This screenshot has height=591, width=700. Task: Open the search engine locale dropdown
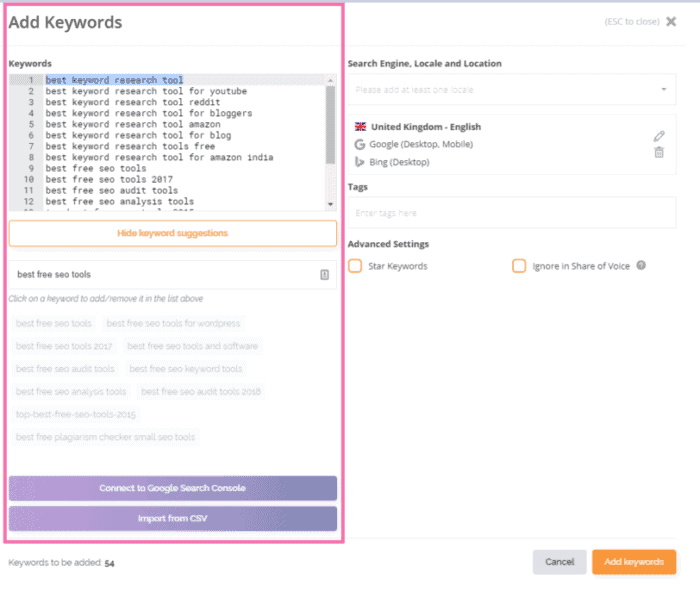(512, 90)
